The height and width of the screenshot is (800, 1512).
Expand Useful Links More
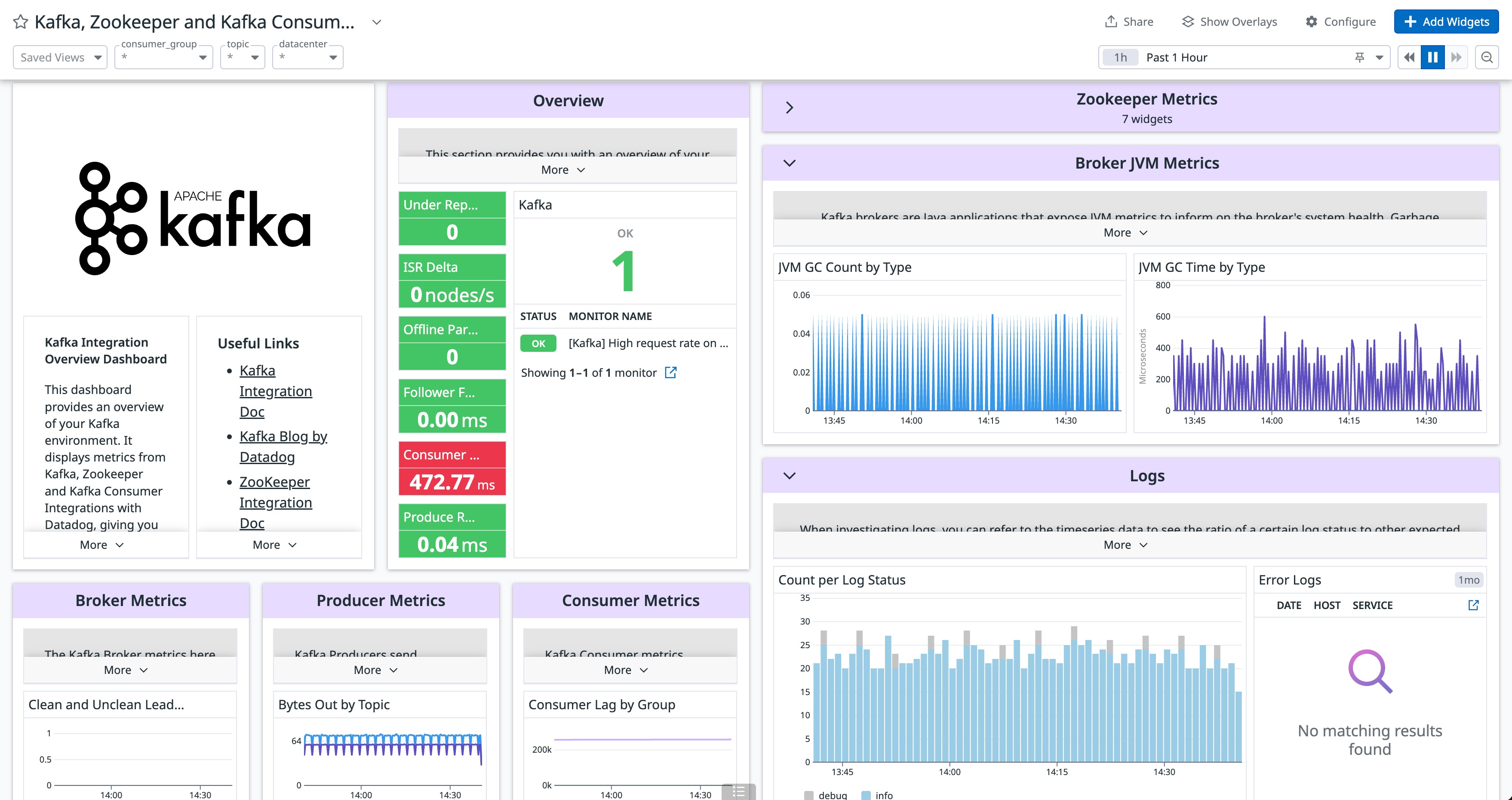pyautogui.click(x=274, y=545)
